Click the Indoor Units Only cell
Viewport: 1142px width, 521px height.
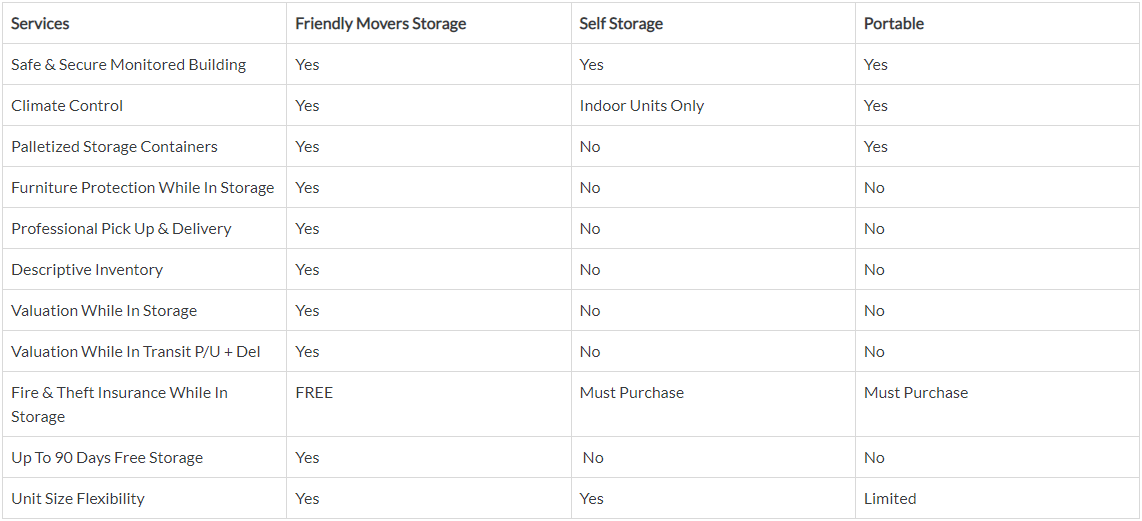pyautogui.click(x=642, y=105)
